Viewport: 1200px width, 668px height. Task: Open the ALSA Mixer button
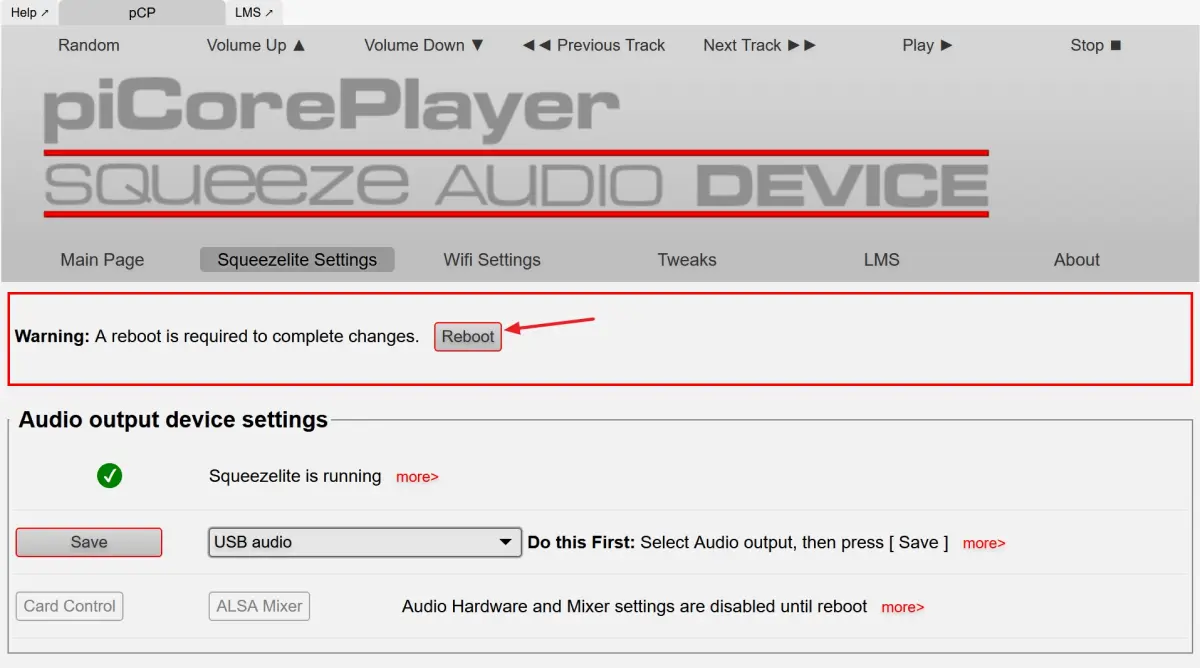259,606
